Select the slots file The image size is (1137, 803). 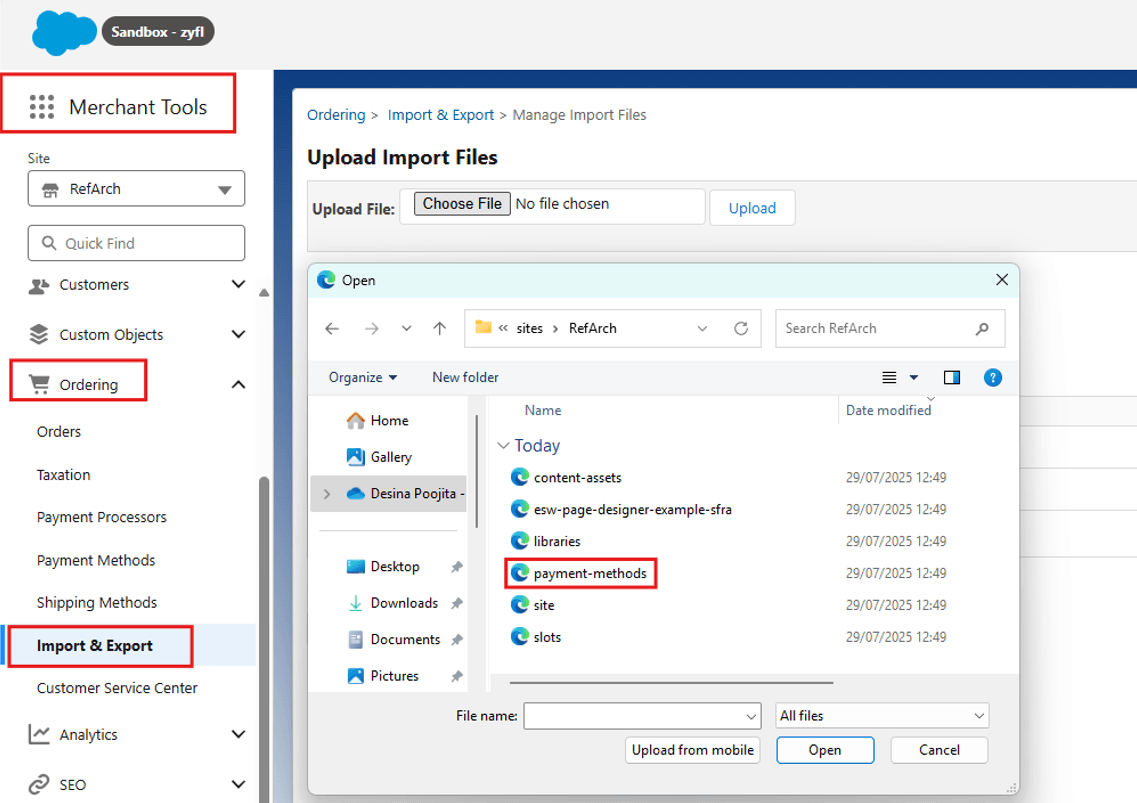pos(536,637)
